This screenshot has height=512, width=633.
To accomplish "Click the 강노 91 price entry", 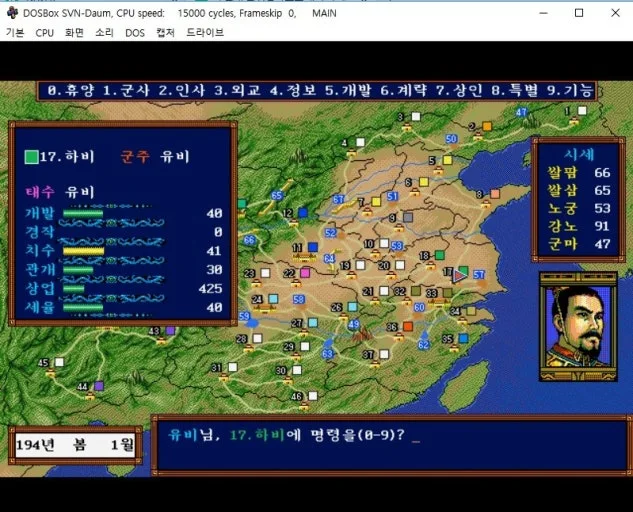I will point(579,226).
